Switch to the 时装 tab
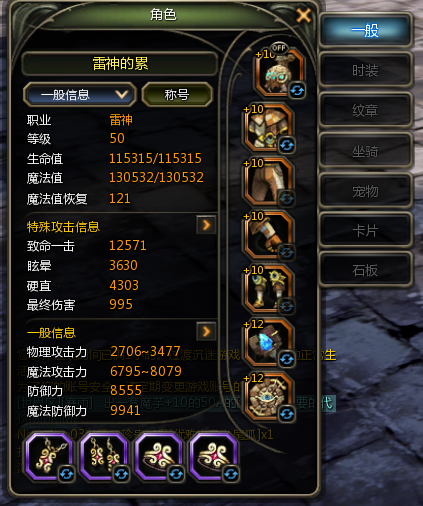Screen dimensions: 423x506 pos(365,70)
